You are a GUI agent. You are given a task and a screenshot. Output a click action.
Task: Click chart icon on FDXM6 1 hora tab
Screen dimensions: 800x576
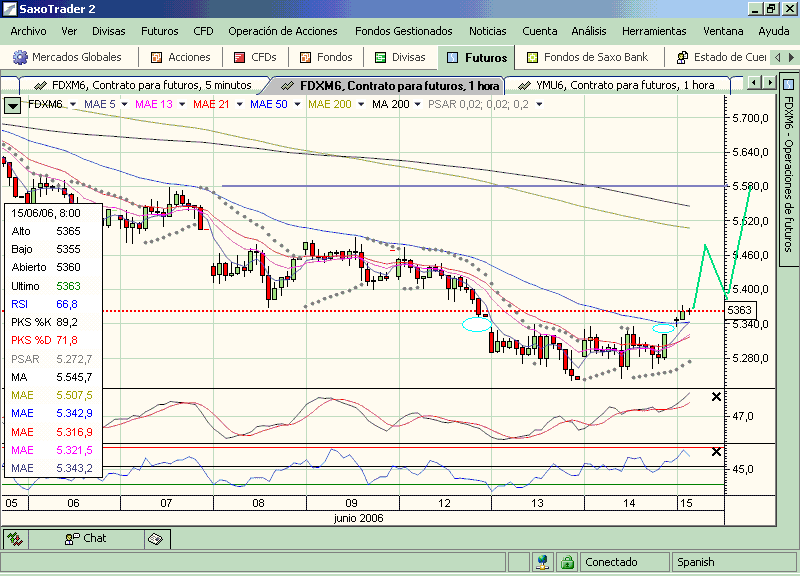pos(288,85)
